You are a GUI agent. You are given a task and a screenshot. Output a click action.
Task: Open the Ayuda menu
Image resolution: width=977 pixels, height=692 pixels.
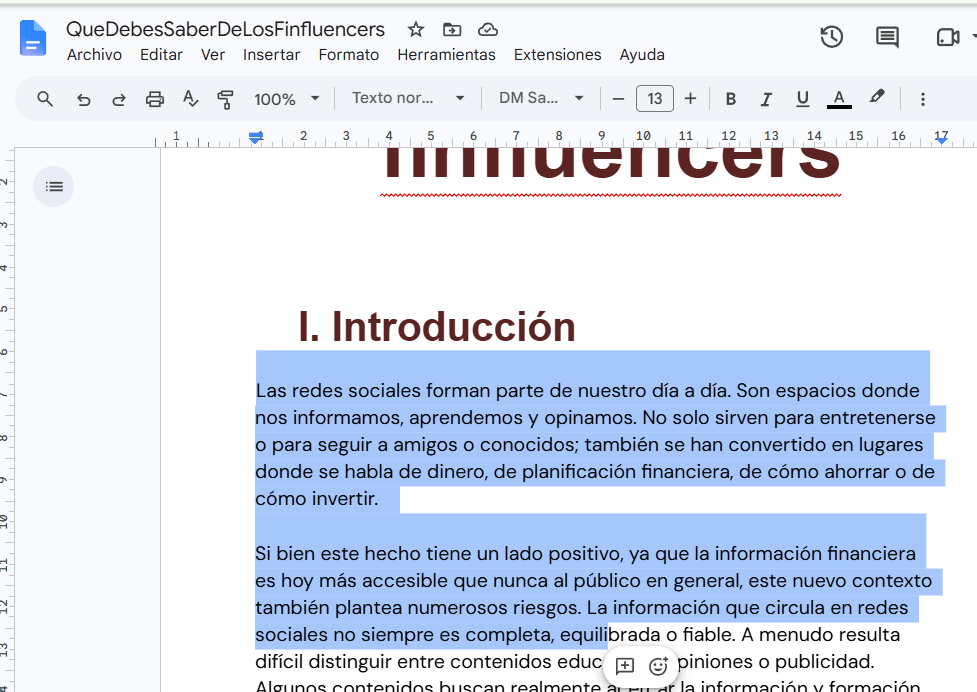(642, 55)
